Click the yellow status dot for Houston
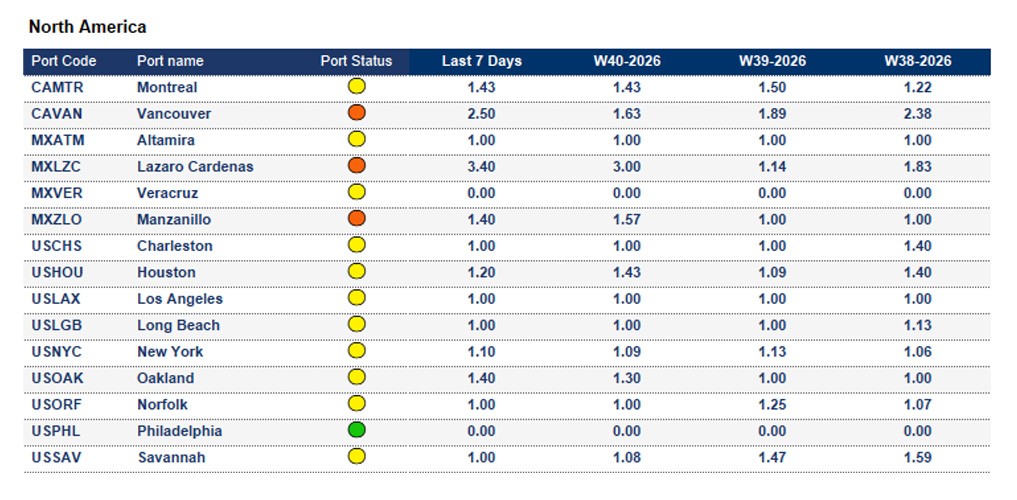This screenshot has width=1017, height=500. tap(357, 272)
